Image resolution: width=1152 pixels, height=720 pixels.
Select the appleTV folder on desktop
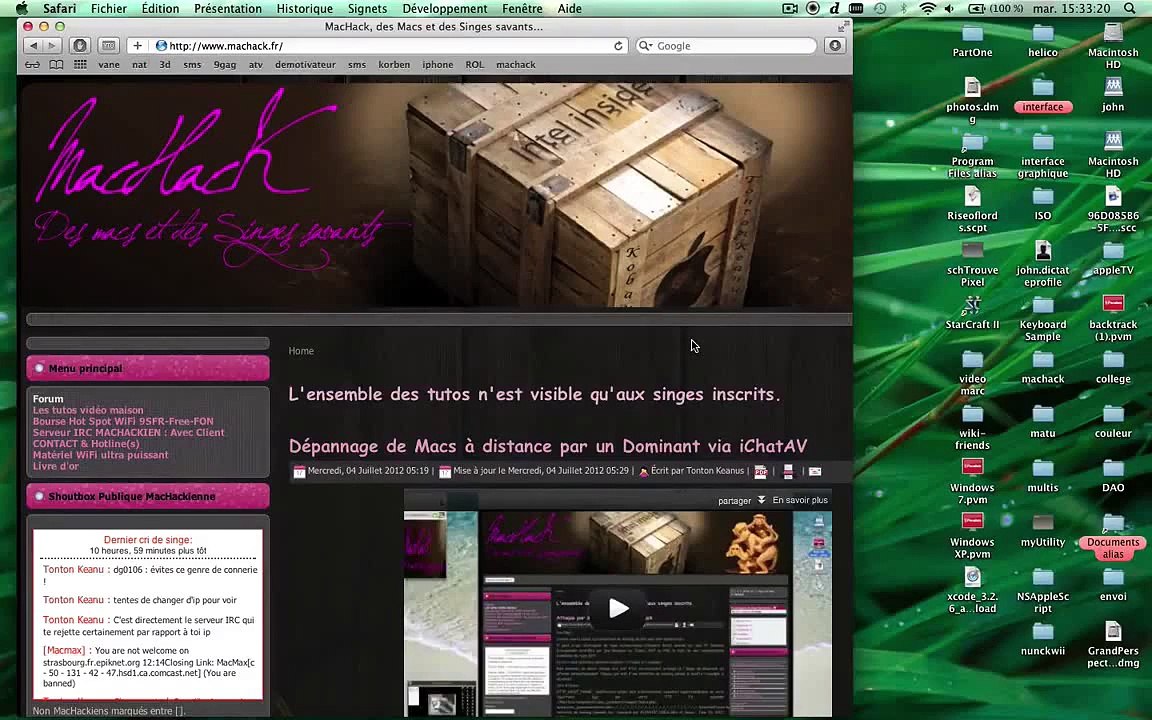tap(1113, 257)
